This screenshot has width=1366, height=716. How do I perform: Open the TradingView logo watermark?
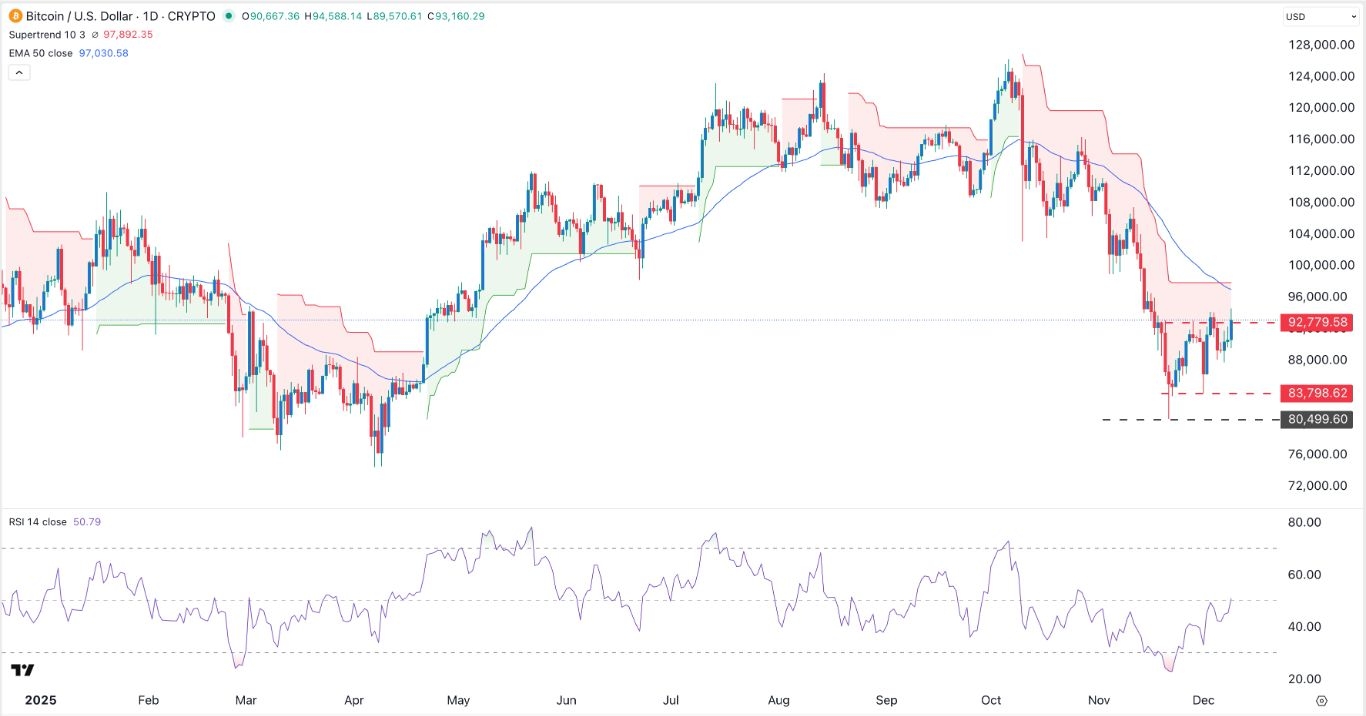[x=24, y=672]
